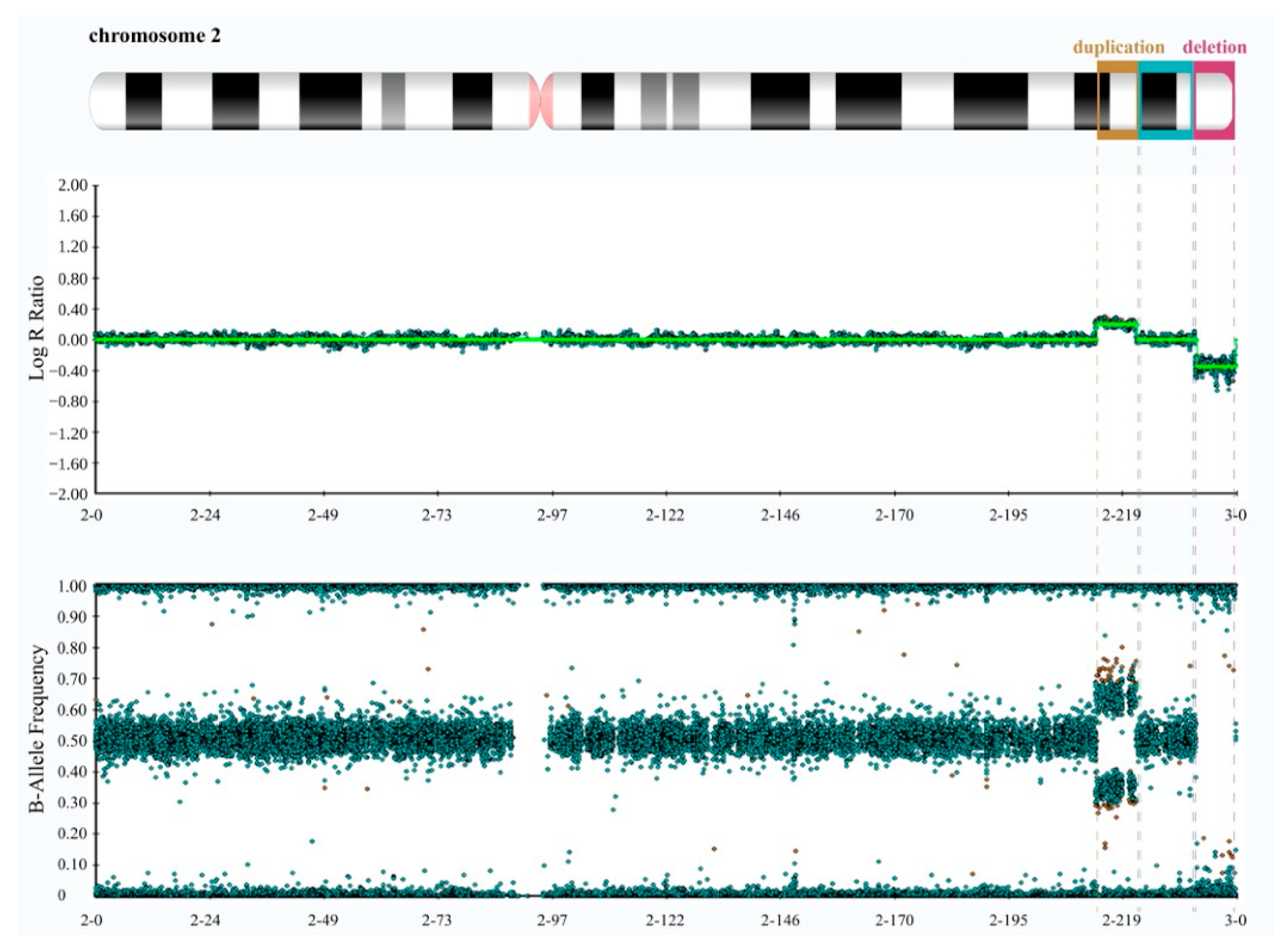
Task: Click the duplication text label
Action: pos(1120,47)
